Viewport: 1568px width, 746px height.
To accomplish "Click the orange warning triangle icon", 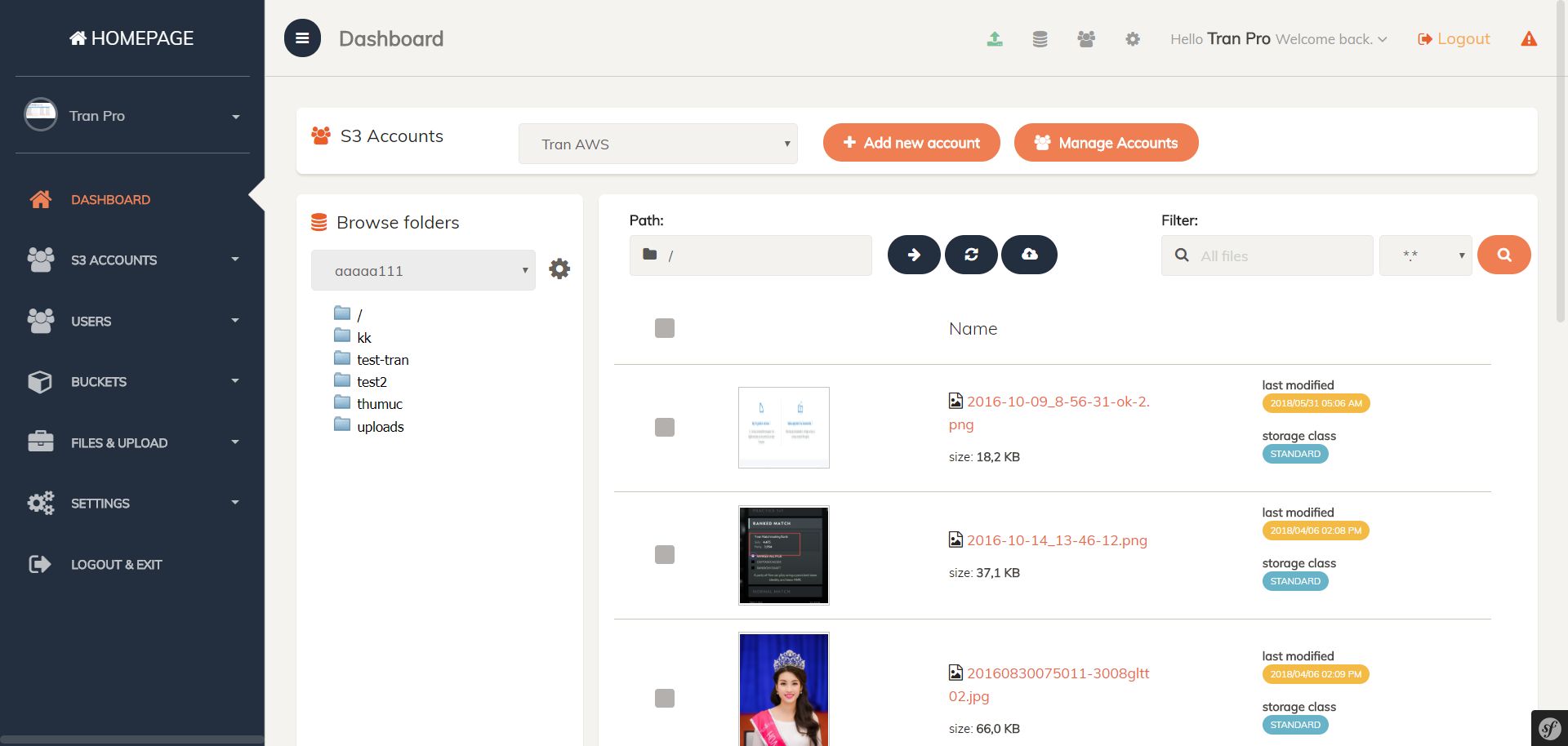I will [x=1529, y=39].
